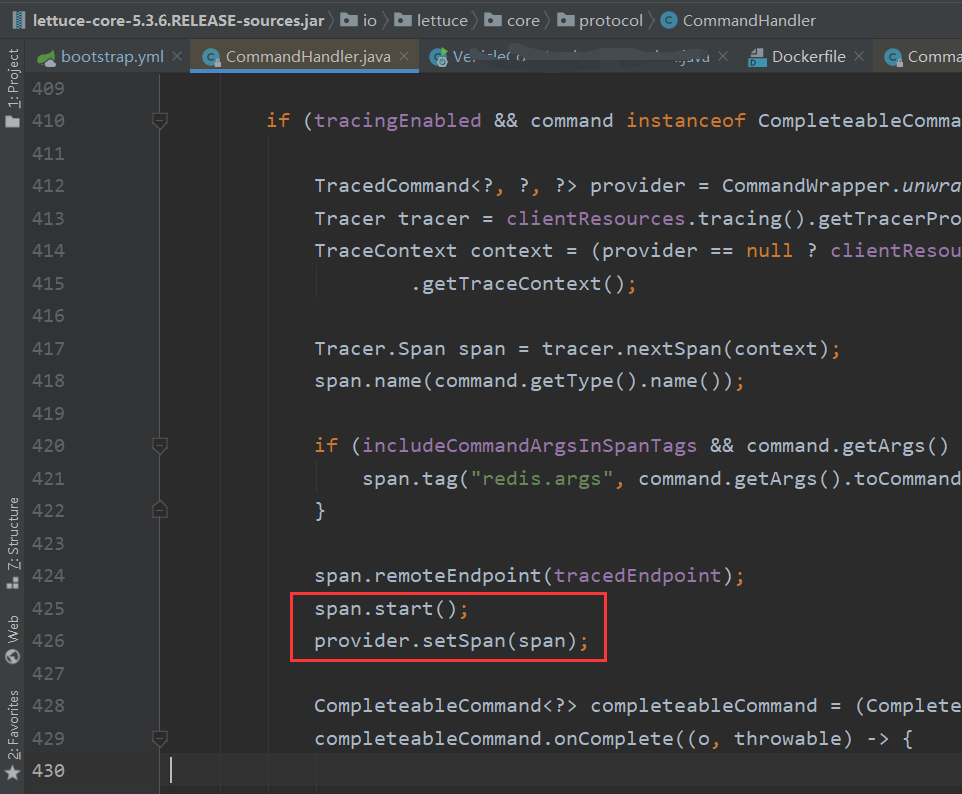The width and height of the screenshot is (962, 794).
Task: Click the CommandHandler class breadcrumb
Action: [739, 20]
